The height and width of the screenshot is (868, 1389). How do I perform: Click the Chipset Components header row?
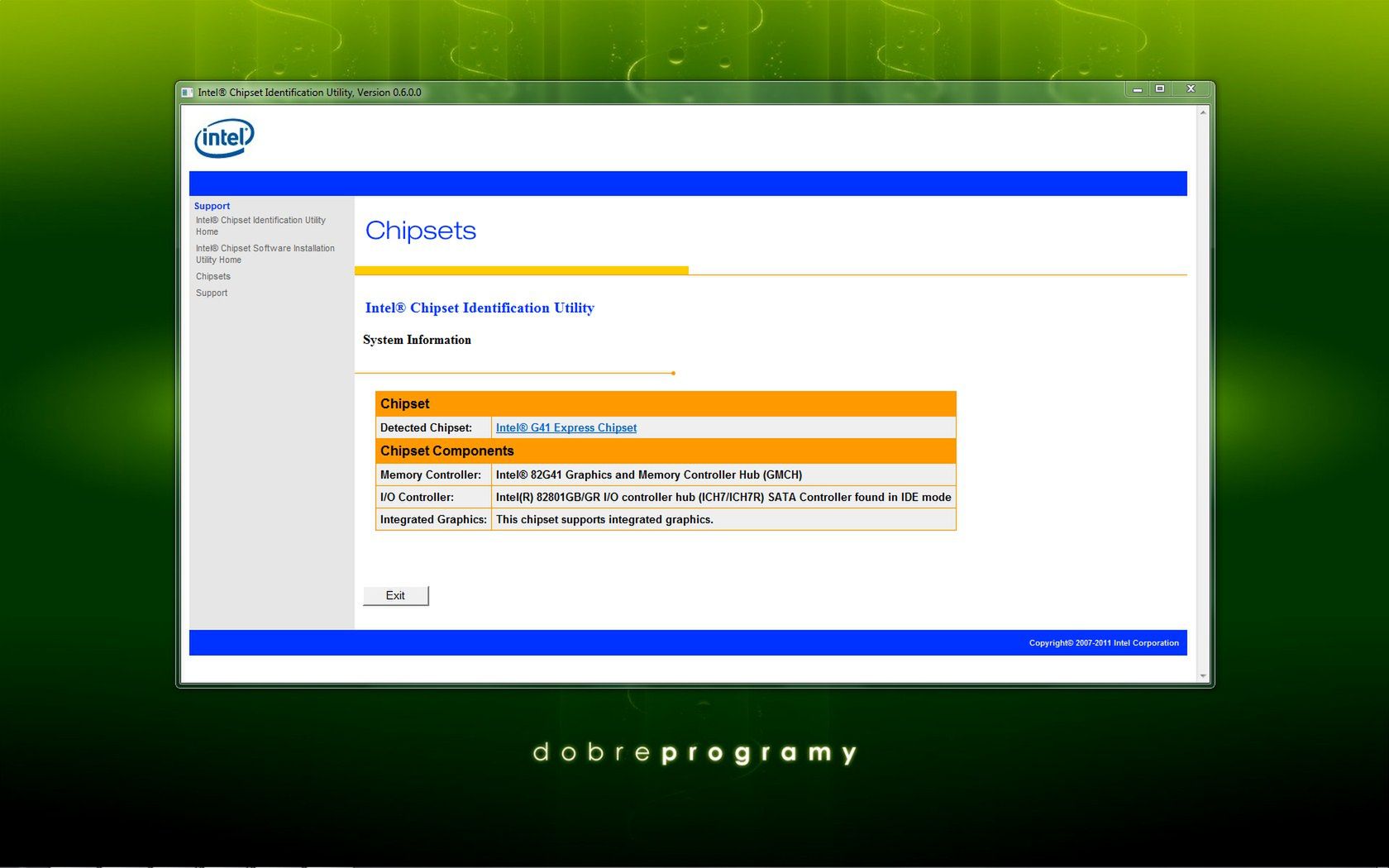point(666,451)
